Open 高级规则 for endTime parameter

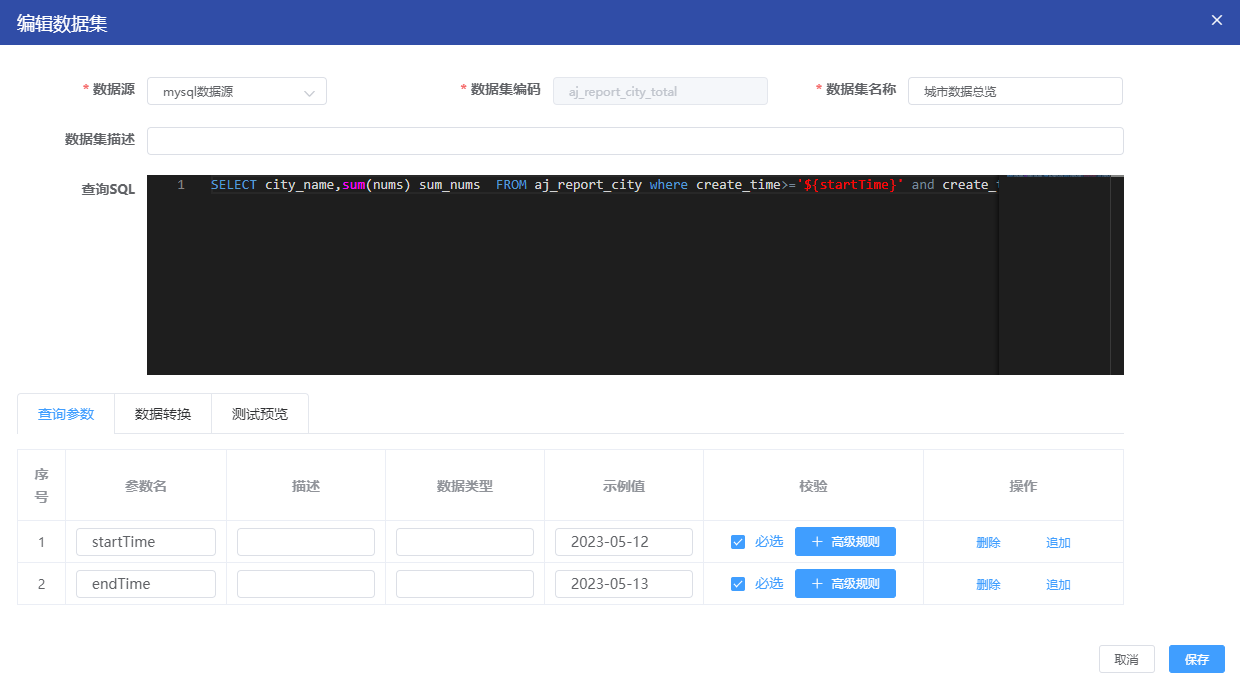click(845, 584)
